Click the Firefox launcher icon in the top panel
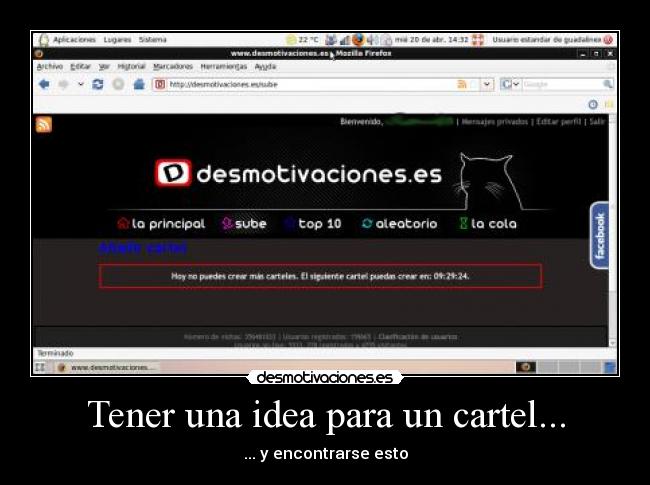The image size is (650, 485). tap(358, 40)
